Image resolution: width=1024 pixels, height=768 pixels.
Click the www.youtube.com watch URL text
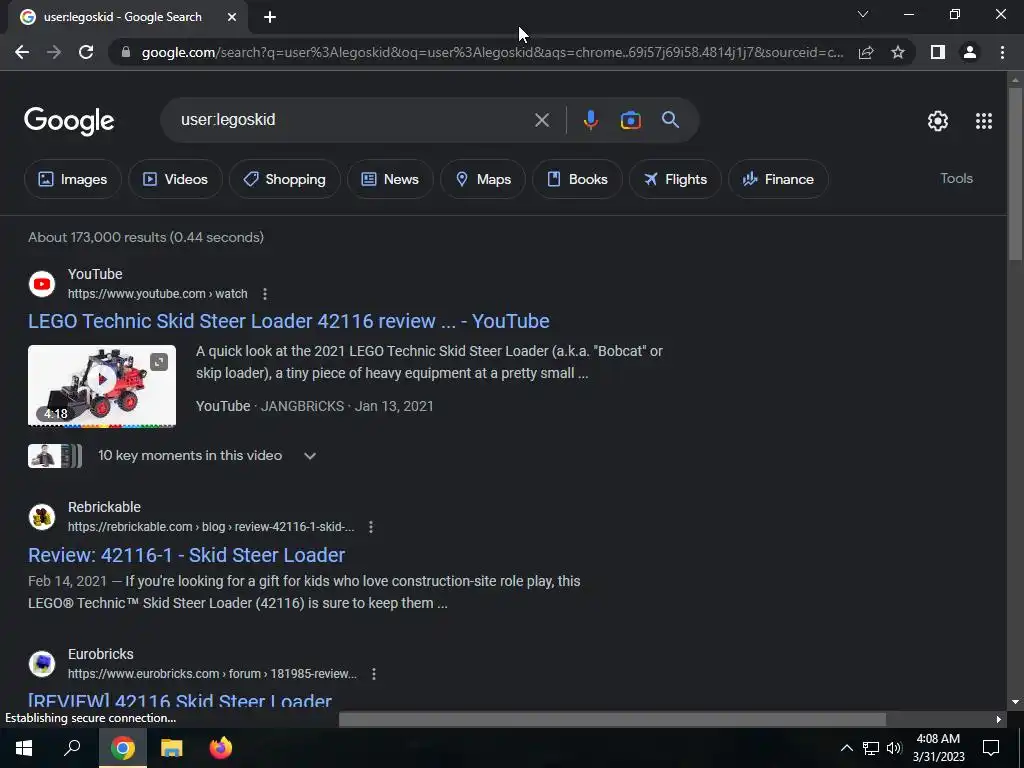157,294
